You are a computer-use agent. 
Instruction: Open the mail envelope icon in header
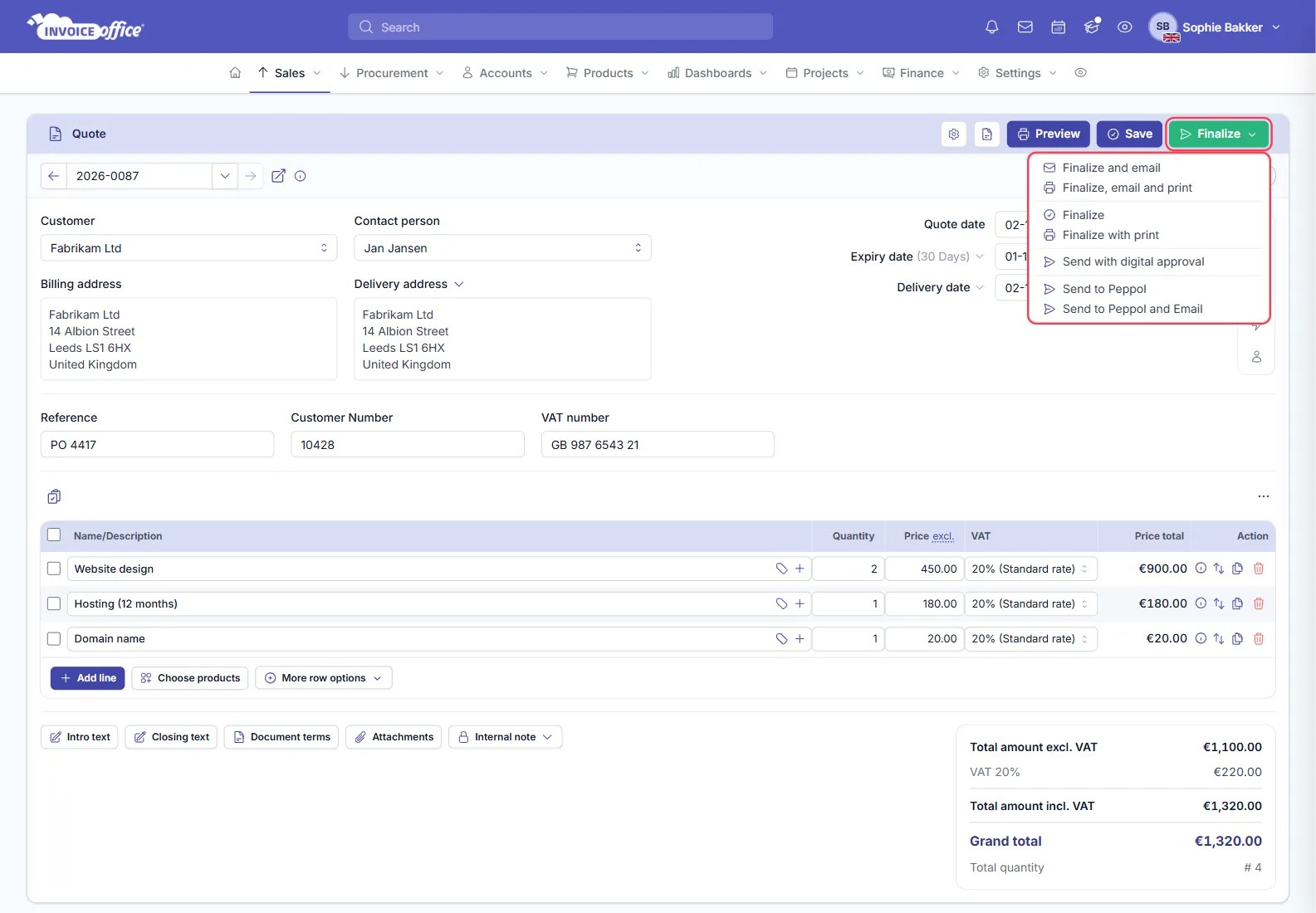1025,27
